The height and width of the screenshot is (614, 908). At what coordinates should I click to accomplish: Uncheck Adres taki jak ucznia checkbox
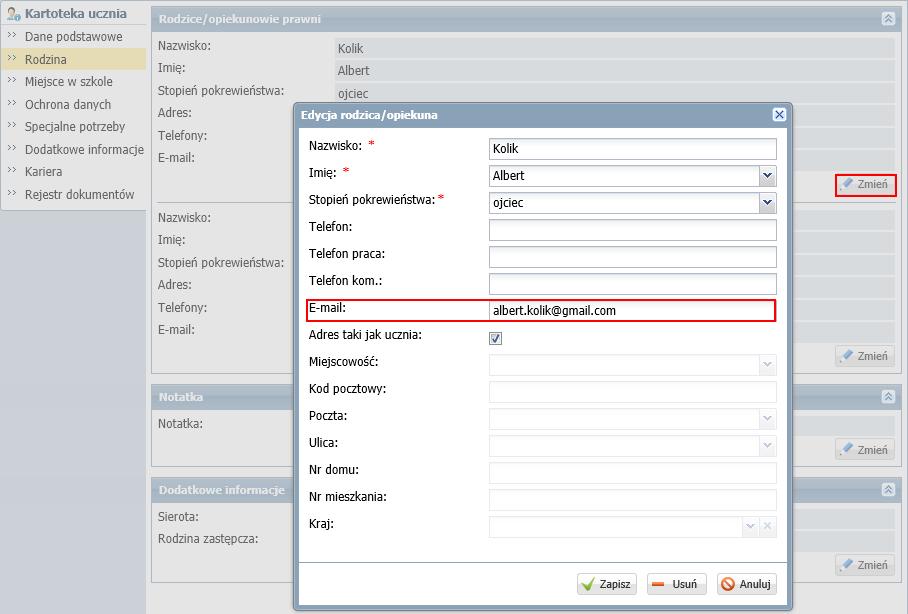point(496,338)
